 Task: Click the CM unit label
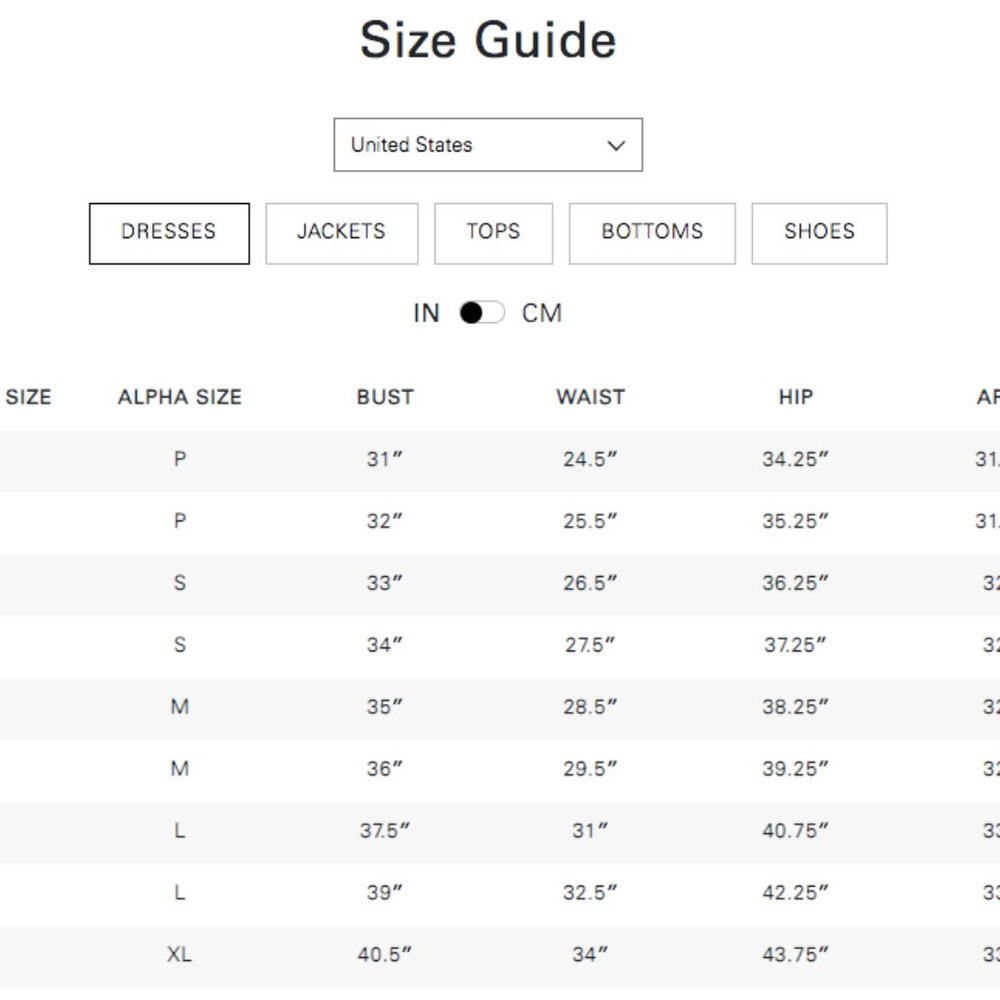click(x=542, y=313)
